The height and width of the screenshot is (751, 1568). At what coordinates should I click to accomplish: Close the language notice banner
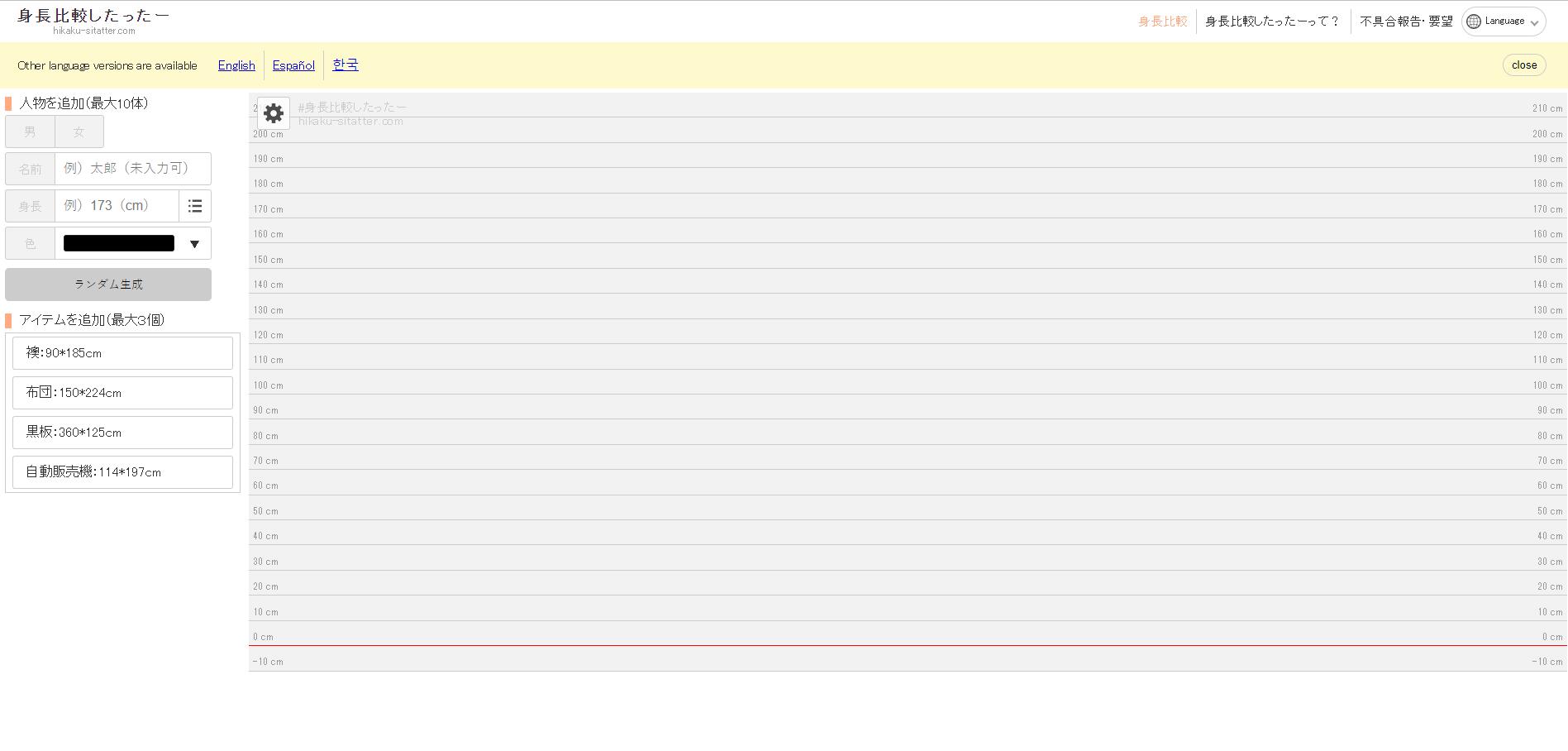click(x=1523, y=65)
